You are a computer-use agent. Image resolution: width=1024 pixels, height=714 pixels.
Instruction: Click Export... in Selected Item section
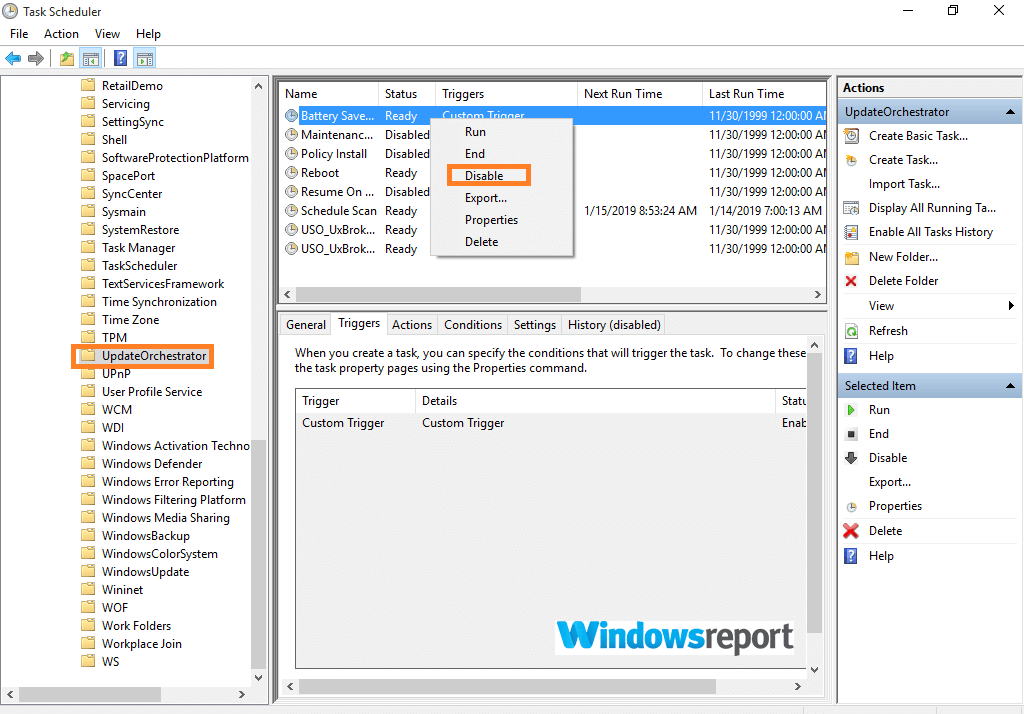click(889, 482)
